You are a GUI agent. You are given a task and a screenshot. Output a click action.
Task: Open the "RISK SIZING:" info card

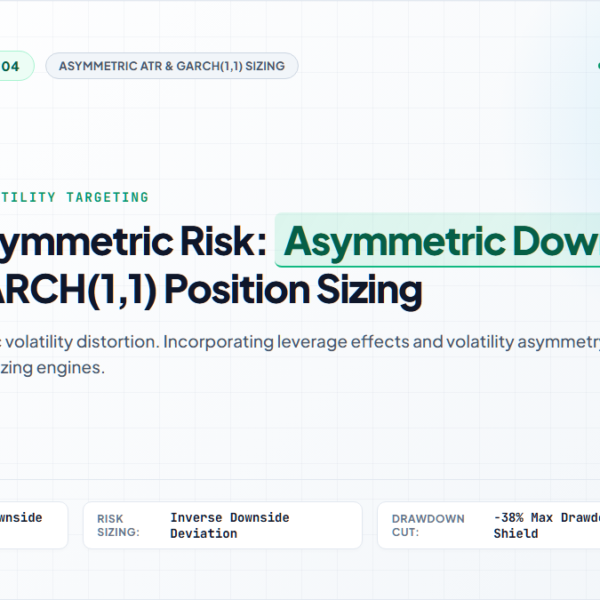[x=223, y=525]
